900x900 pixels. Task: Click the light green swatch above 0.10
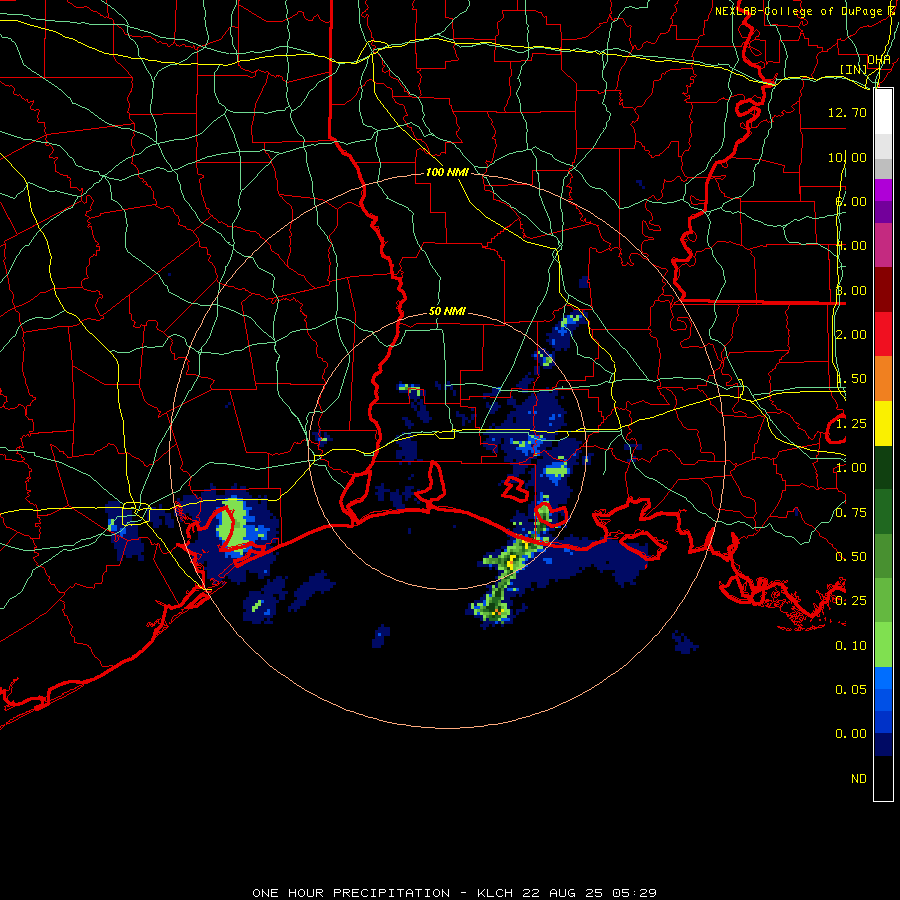[883, 645]
